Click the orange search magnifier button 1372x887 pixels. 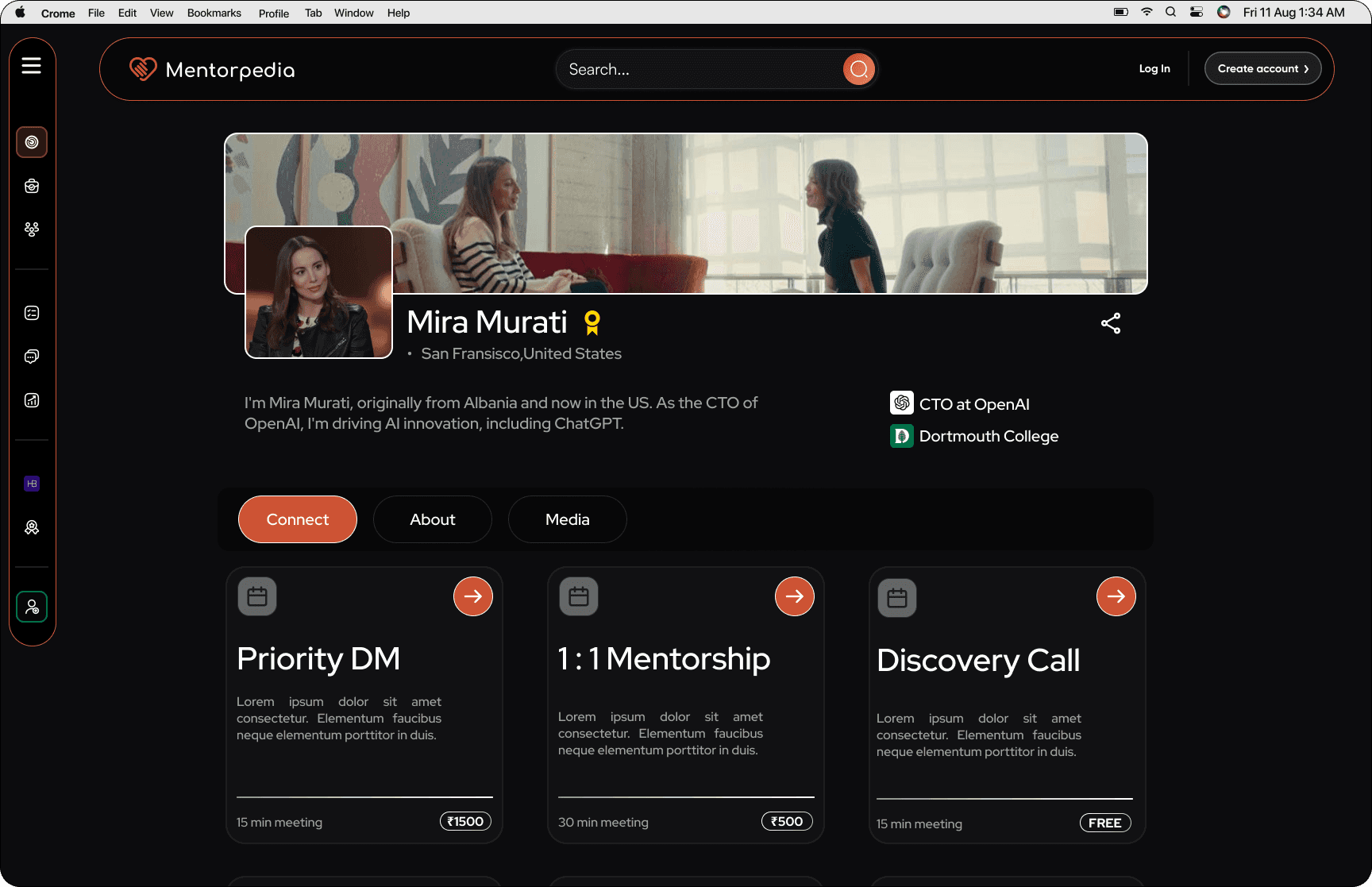point(858,69)
